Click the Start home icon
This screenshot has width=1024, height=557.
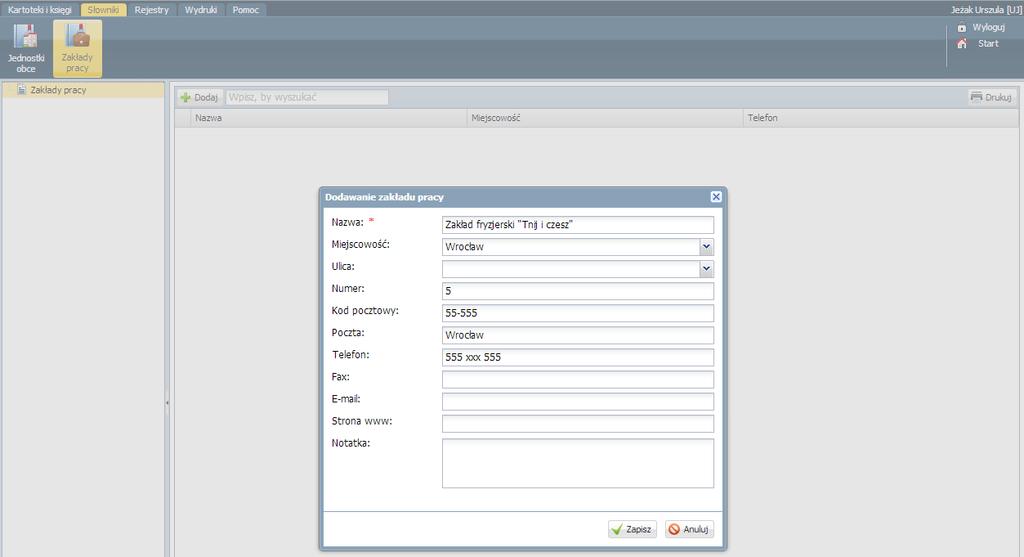(961, 44)
